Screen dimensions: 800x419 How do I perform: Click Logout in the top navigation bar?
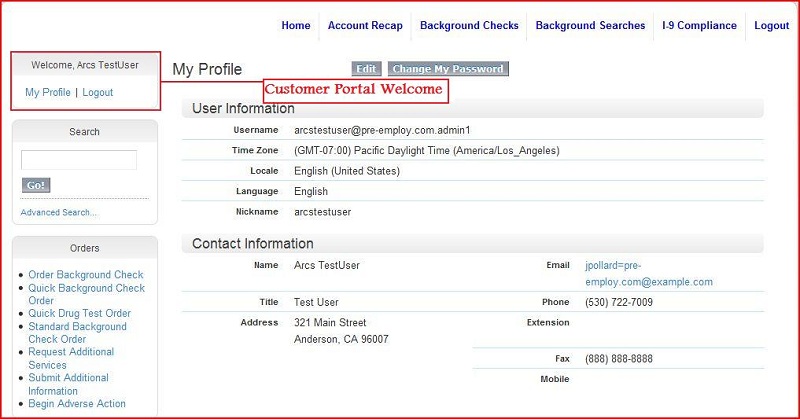coord(771,26)
